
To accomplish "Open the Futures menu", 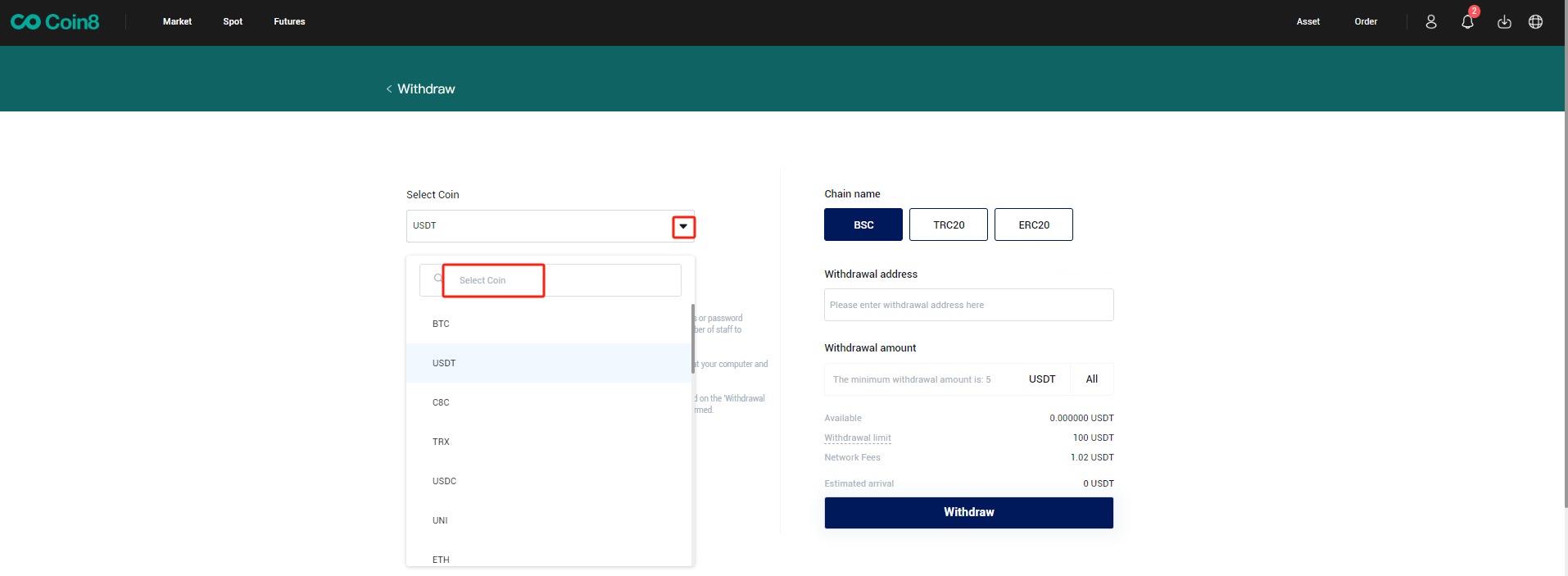I will click(x=289, y=22).
